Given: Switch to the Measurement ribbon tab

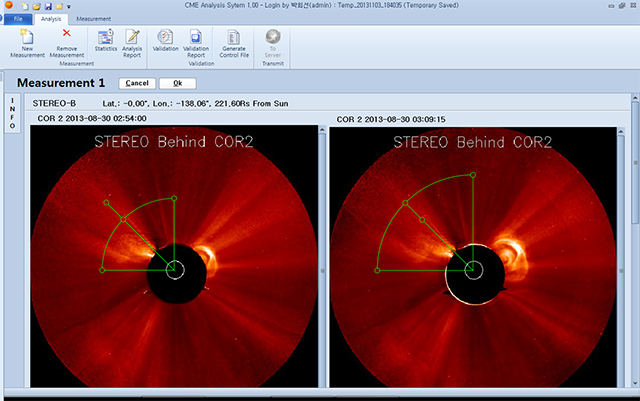Looking at the screenshot, I should [93, 19].
